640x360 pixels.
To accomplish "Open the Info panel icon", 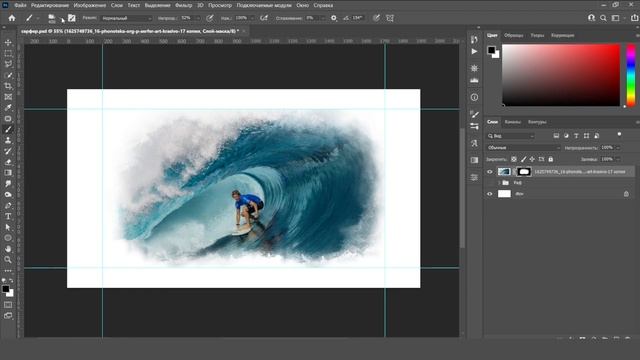I will tap(474, 97).
